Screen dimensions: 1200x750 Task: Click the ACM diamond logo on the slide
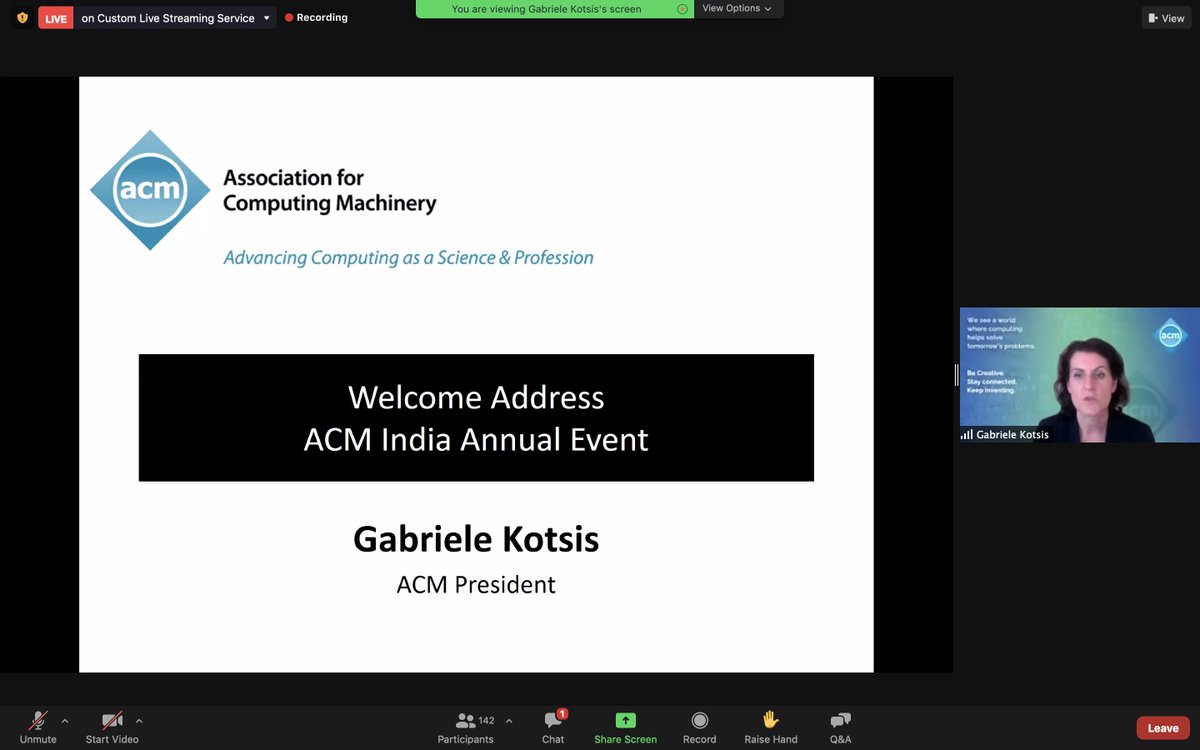pyautogui.click(x=151, y=190)
